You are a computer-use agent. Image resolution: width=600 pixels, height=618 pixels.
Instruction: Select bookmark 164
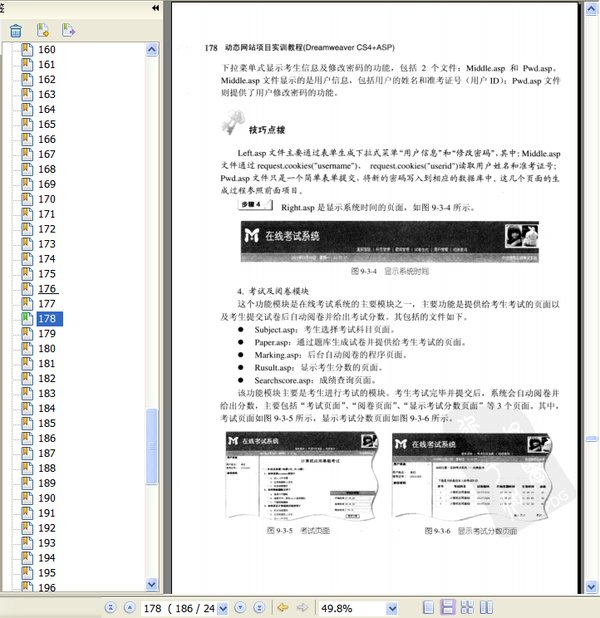click(x=47, y=110)
